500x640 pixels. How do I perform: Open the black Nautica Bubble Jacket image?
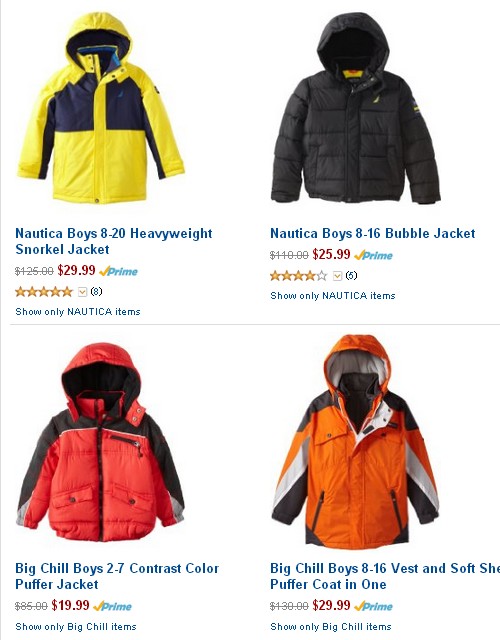click(x=355, y=108)
